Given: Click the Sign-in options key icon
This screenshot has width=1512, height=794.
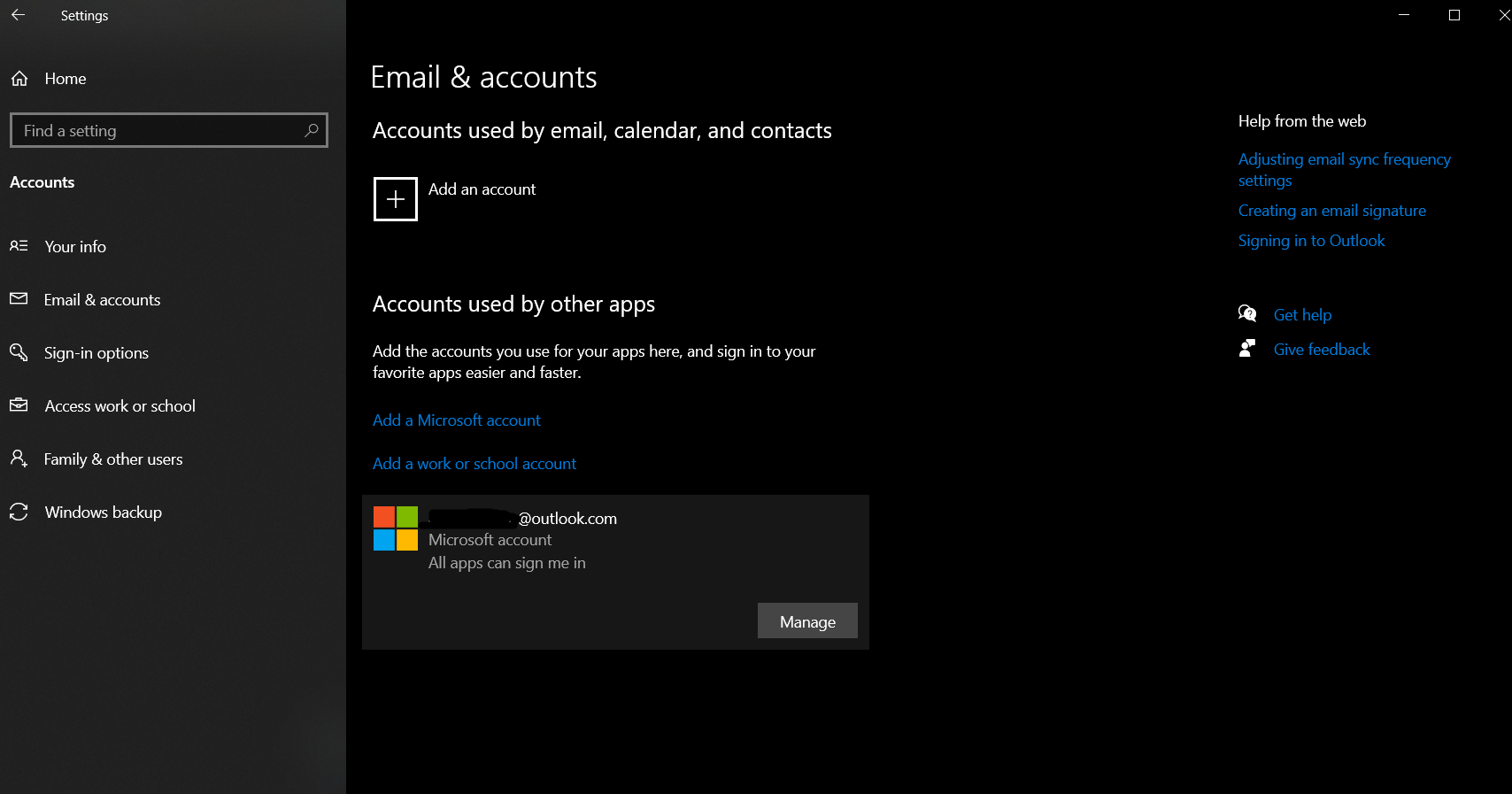Looking at the screenshot, I should (19, 352).
